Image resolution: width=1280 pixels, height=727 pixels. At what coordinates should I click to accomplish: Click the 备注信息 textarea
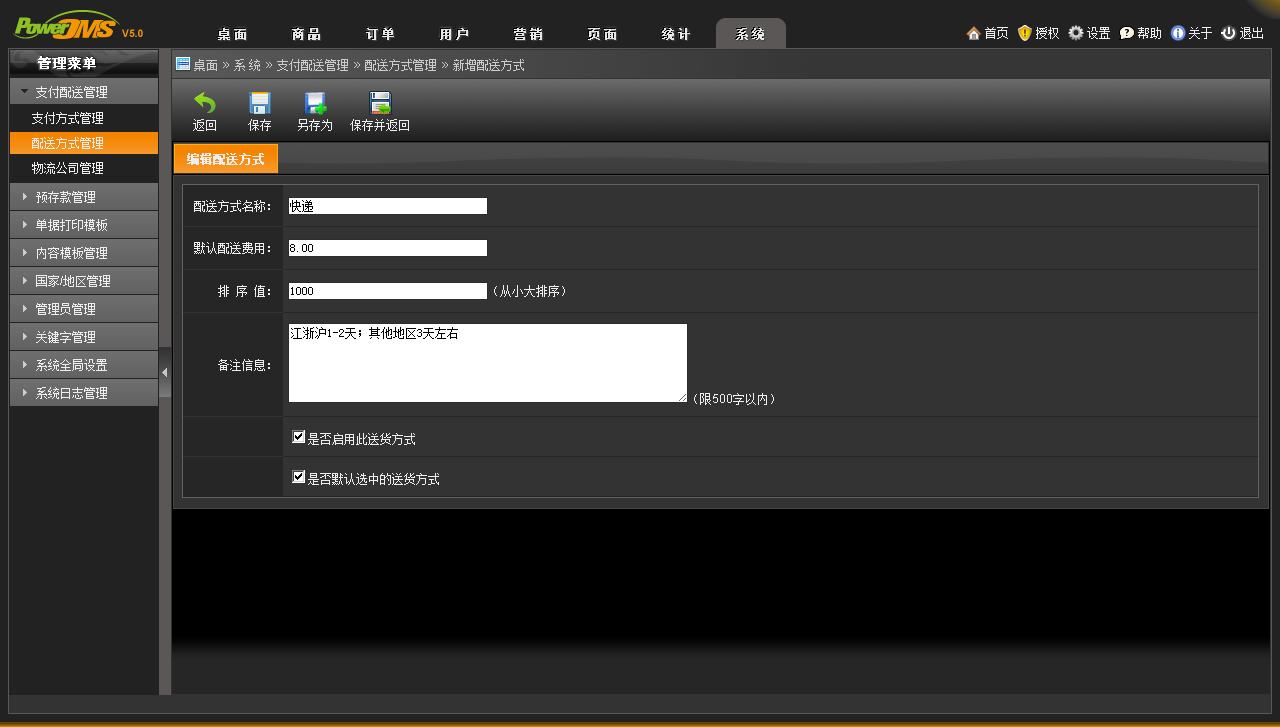[488, 363]
